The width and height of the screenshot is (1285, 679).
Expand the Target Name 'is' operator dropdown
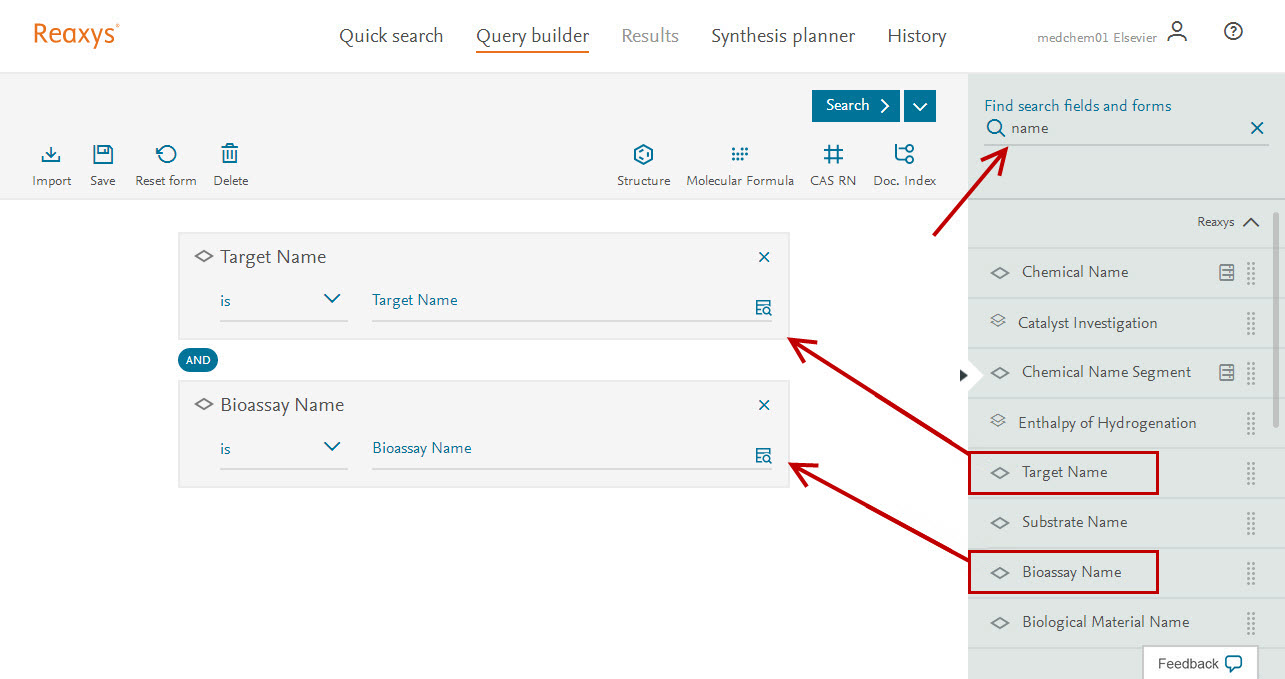pos(332,299)
